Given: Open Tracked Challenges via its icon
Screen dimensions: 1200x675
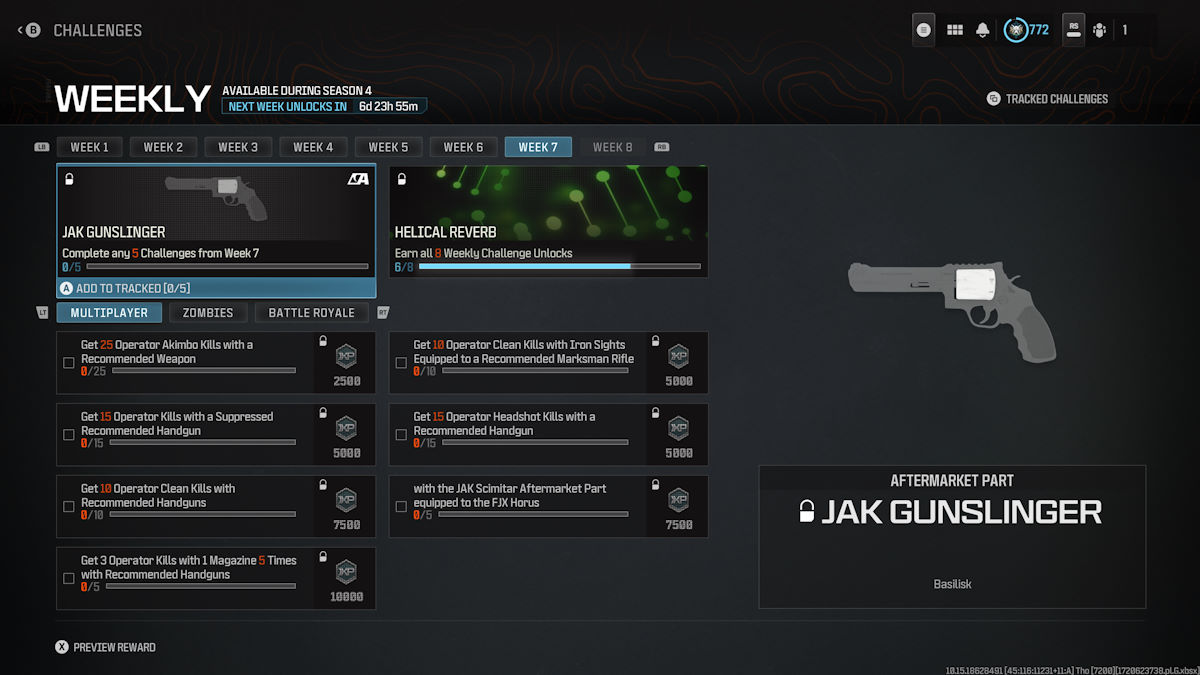Looking at the screenshot, I should [x=991, y=98].
